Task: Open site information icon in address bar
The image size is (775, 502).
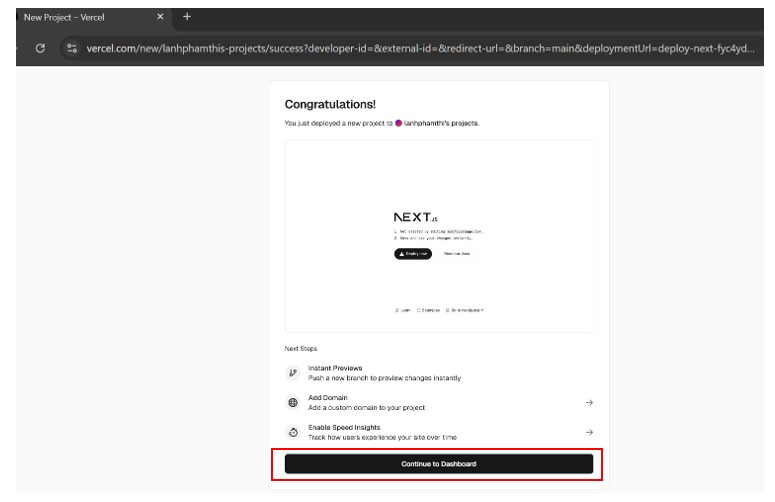Action: (72, 48)
